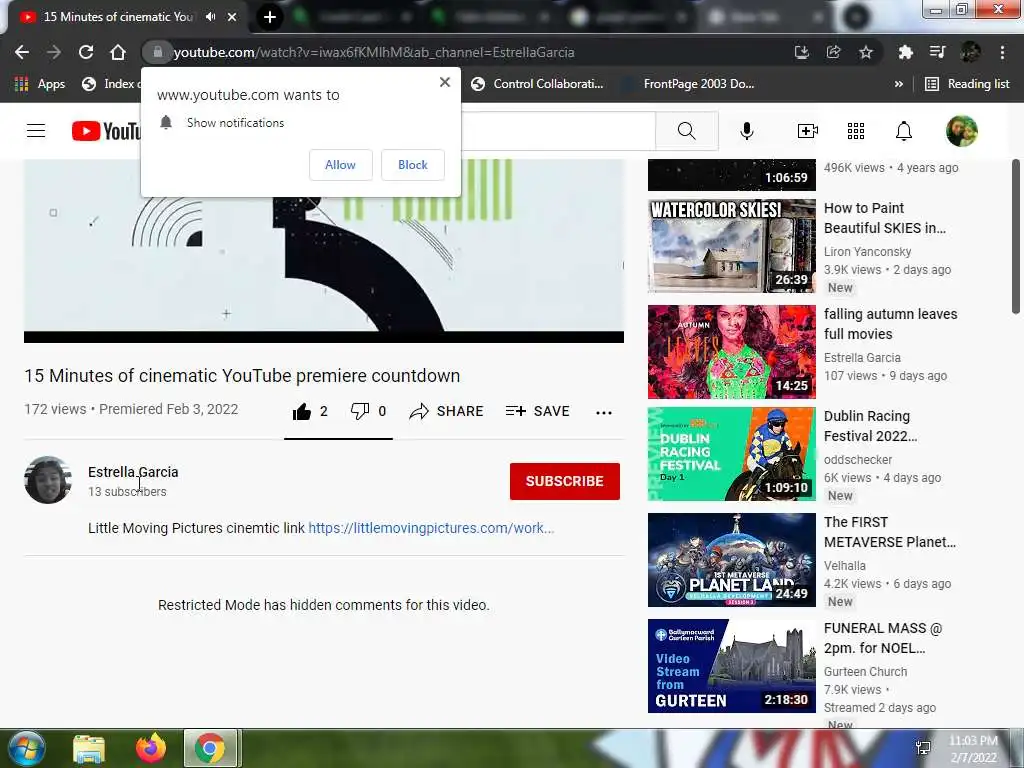Switch to Chrome in taskbar

pyautogui.click(x=210, y=748)
